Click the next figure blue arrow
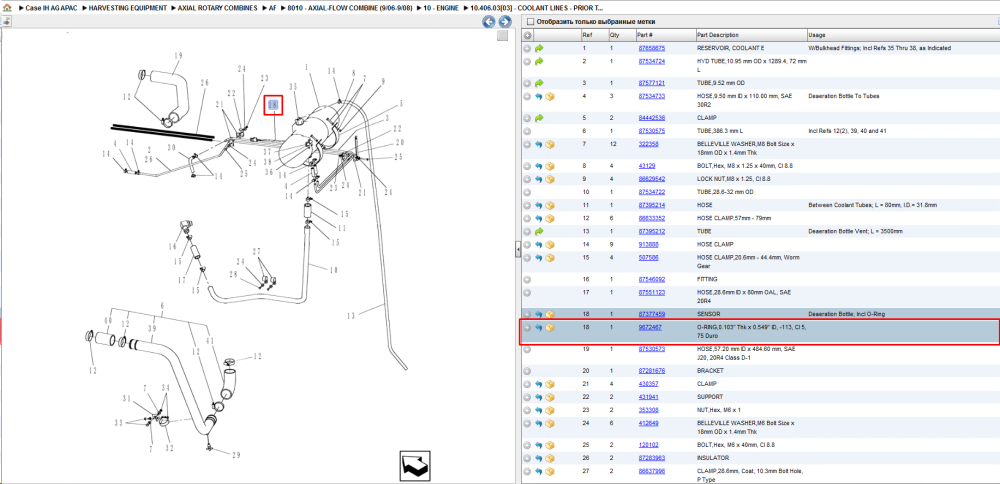This screenshot has height=484, width=1000. point(504,22)
